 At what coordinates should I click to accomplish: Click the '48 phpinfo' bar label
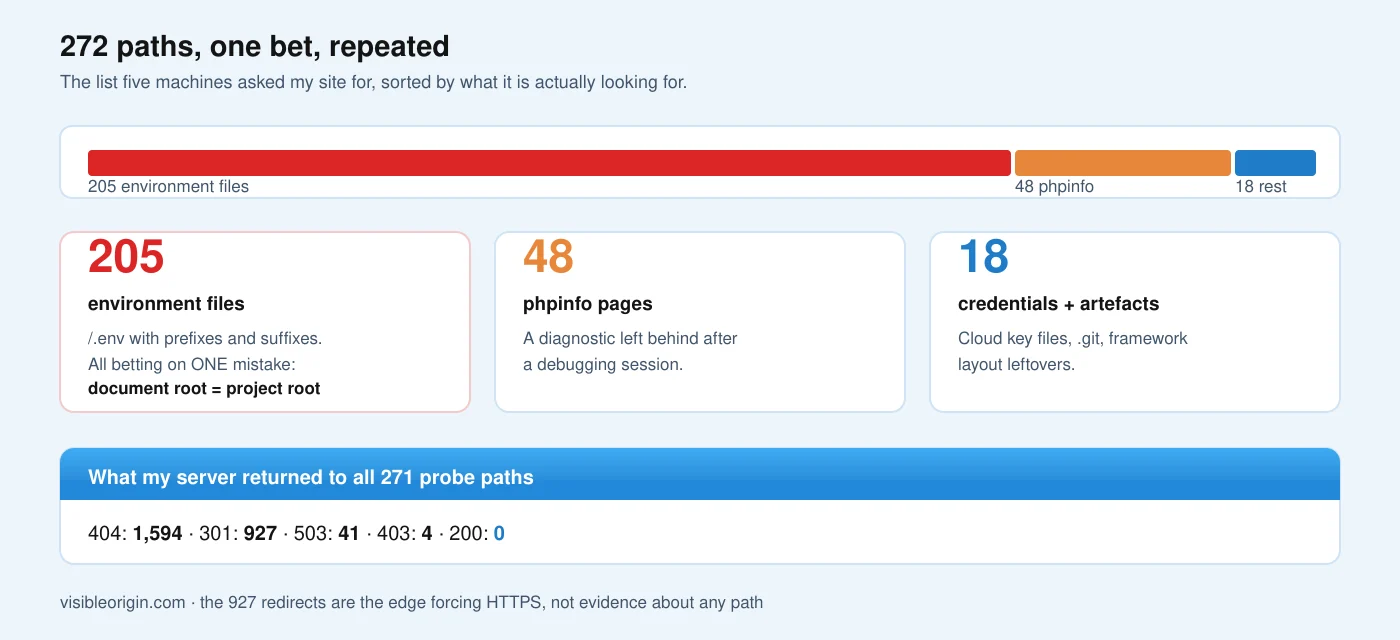click(1054, 187)
